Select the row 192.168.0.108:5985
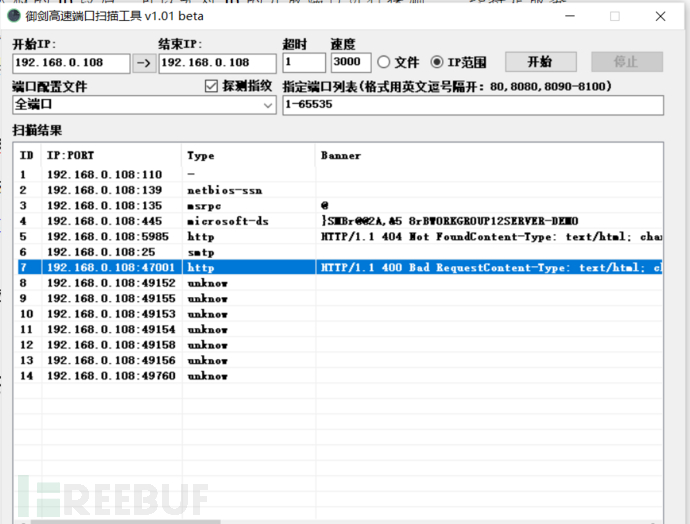This screenshot has height=524, width=690. (x=340, y=236)
